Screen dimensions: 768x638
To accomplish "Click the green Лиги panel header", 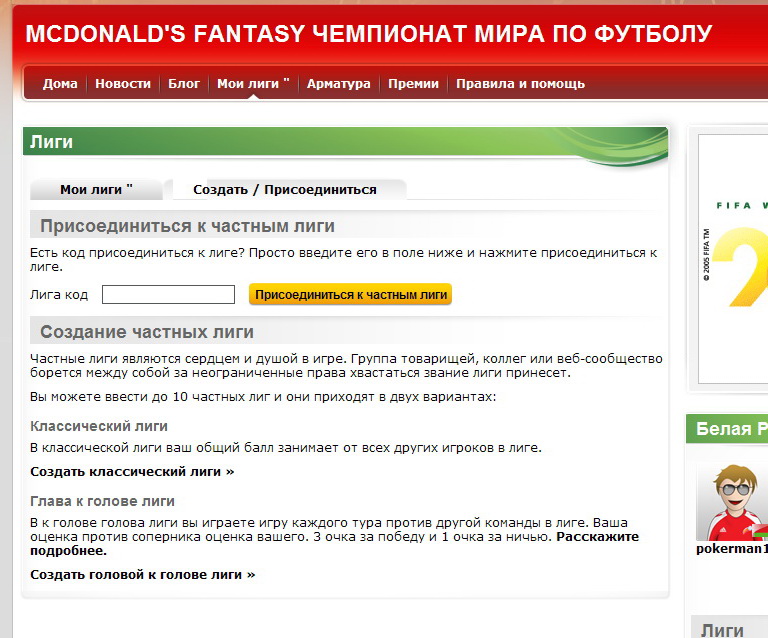I will click(345, 142).
